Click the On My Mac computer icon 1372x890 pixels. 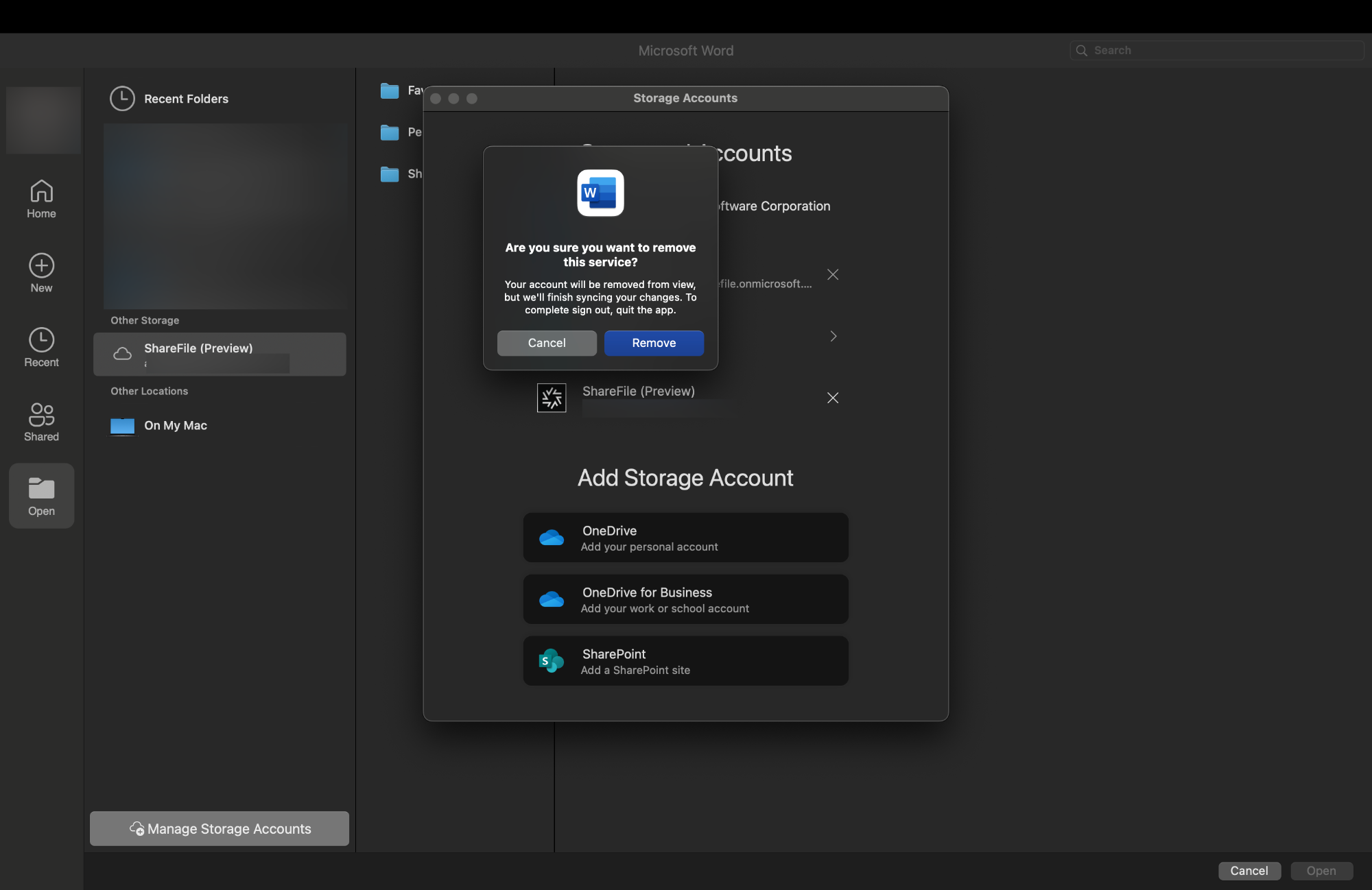click(122, 426)
